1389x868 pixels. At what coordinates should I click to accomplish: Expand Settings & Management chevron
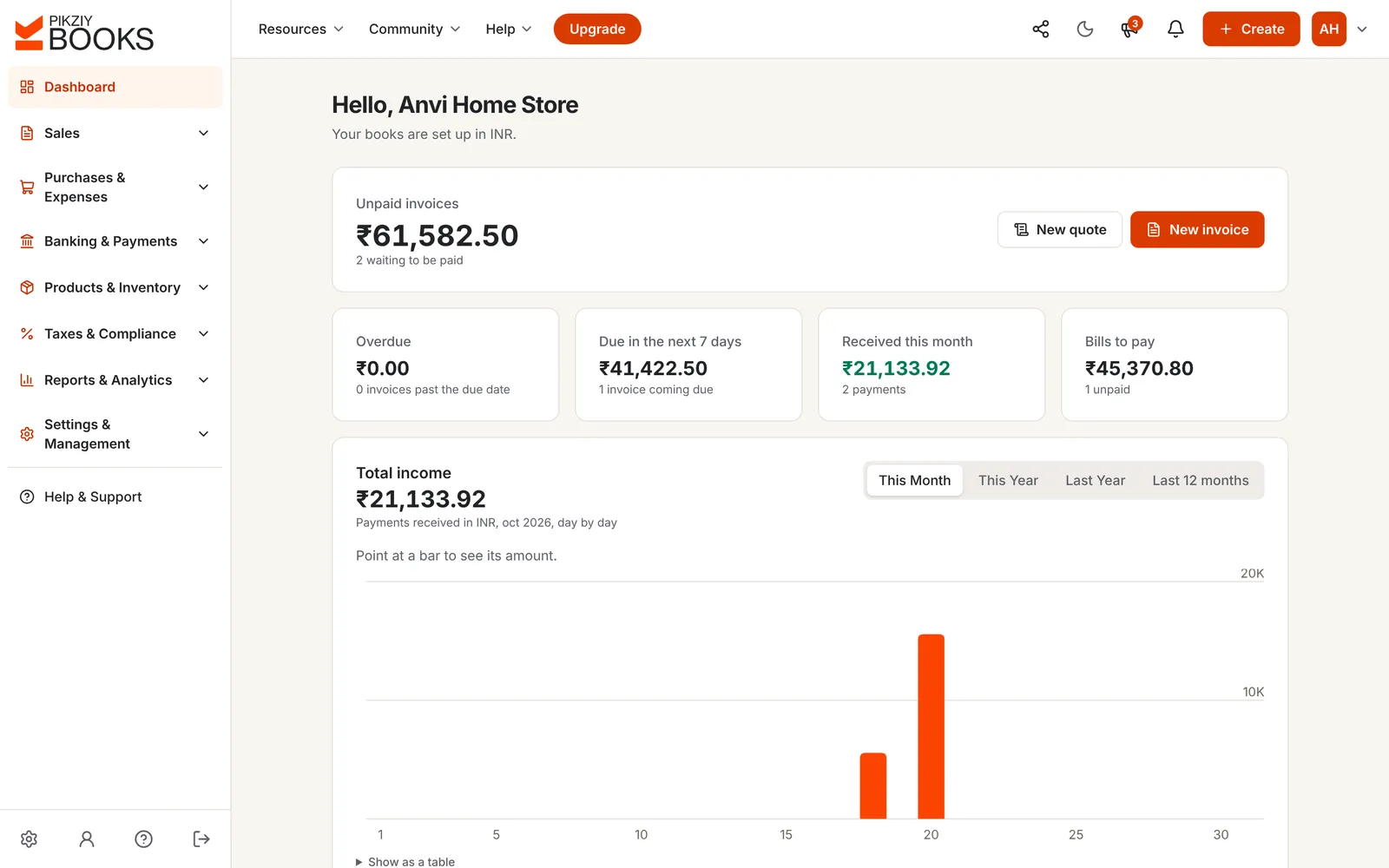[x=204, y=434]
